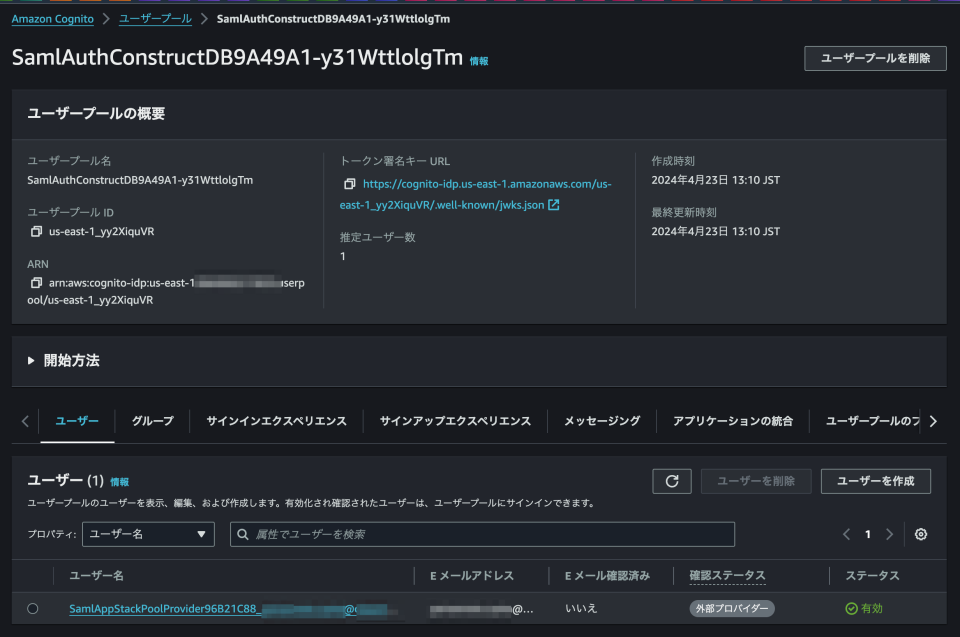Click the いいえ email verified cell

click(581, 608)
